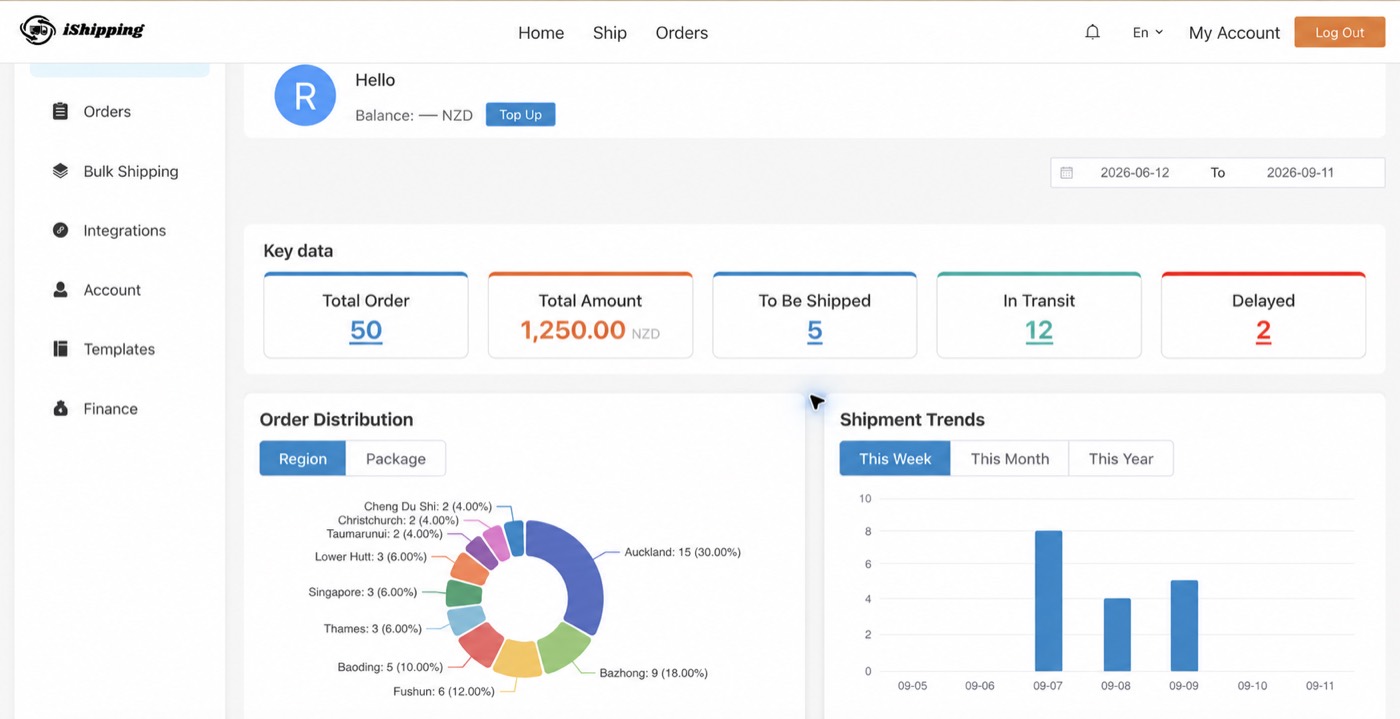Open Account in the sidebar
Viewport: 1400px width, 719px height.
coord(112,290)
